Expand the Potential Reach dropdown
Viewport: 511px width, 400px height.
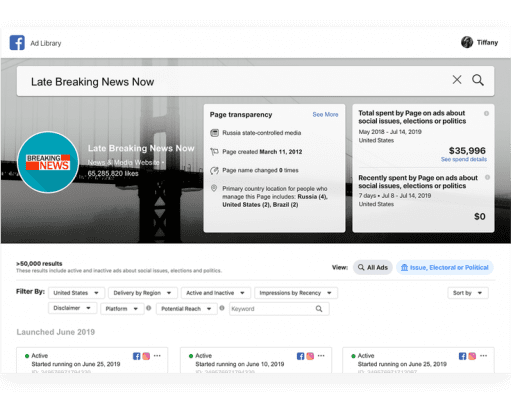tap(187, 309)
